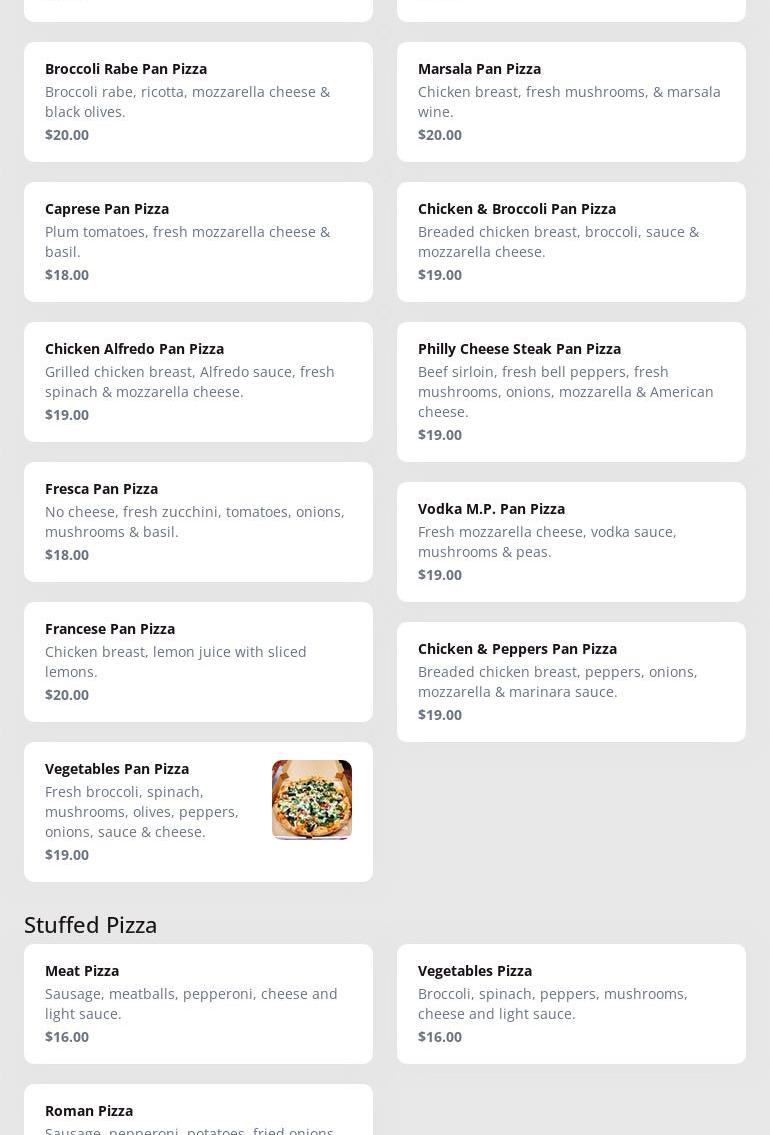The width and height of the screenshot is (770, 1135).
Task: Open the Vegetables Pan Pizza photo thumbnail
Action: pyautogui.click(x=311, y=799)
